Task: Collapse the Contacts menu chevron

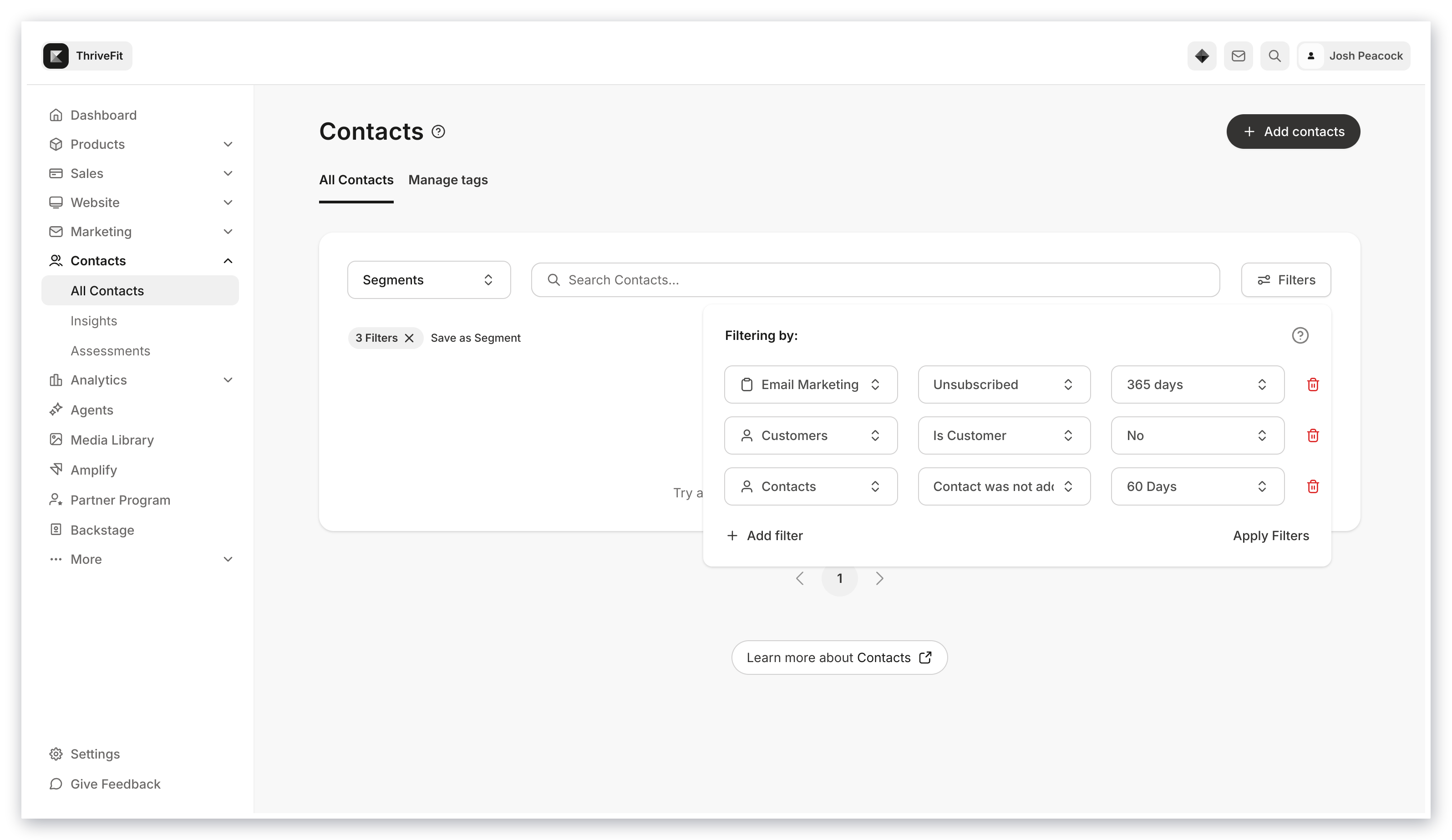Action: (228, 261)
